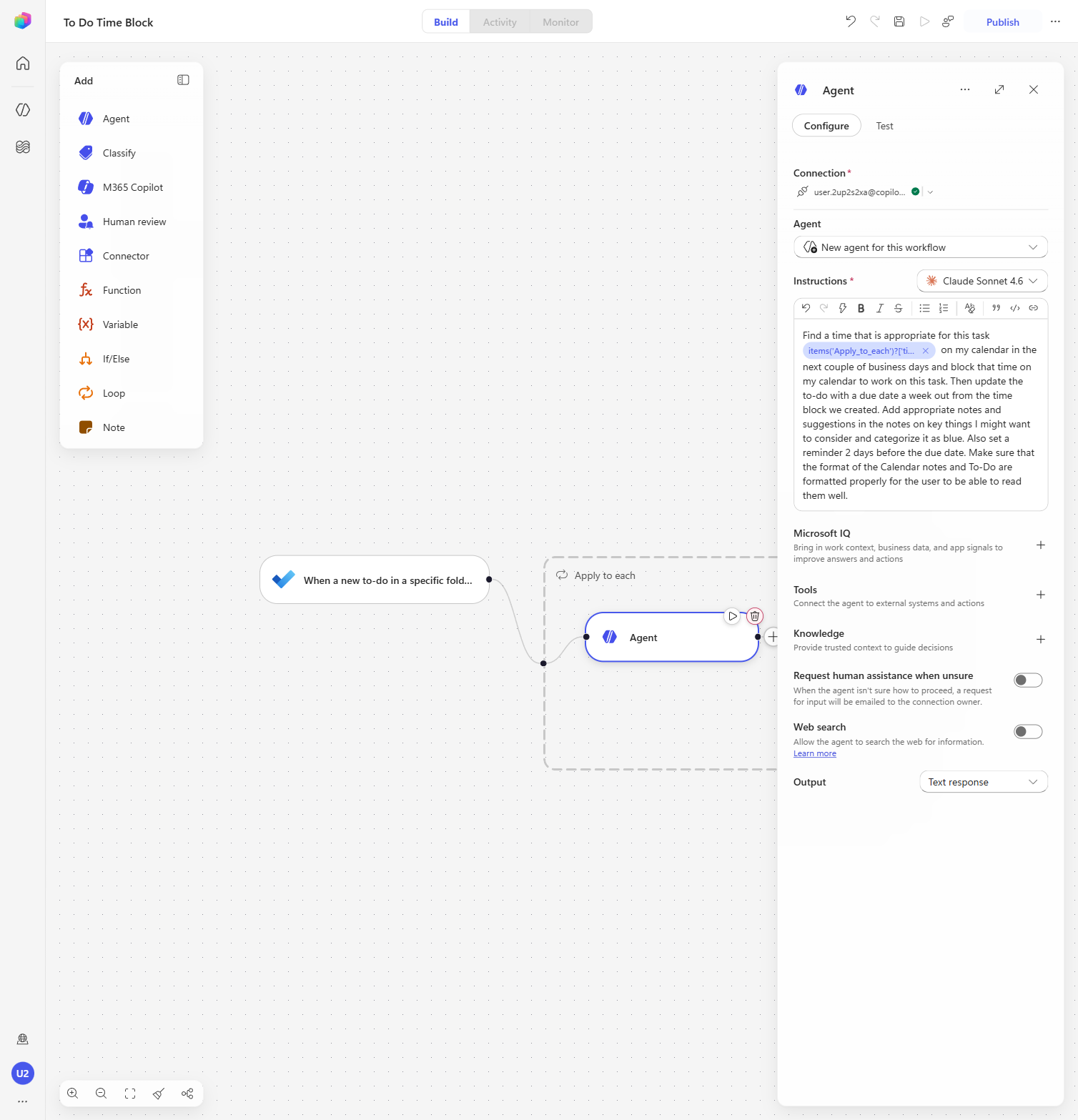Insert a link in instructions
The height and width of the screenshot is (1120, 1078).
(x=1033, y=308)
